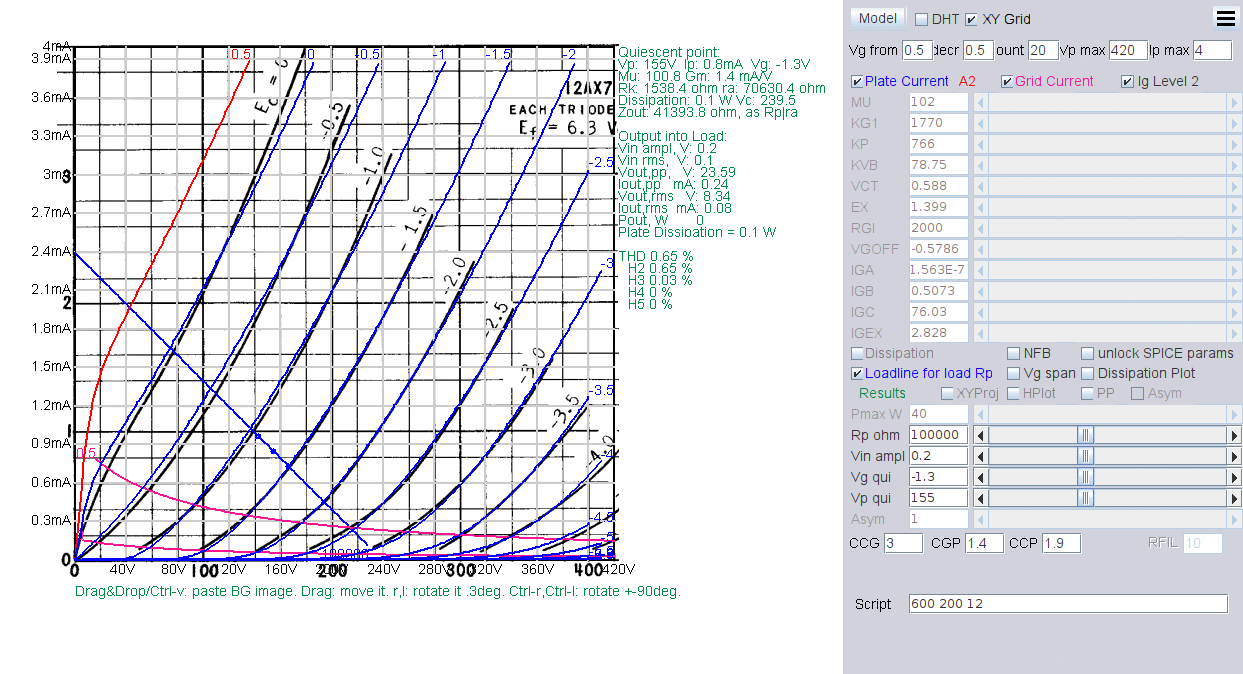
Task: Click right arrow of Vp qui slider
Action: pyautogui.click(x=1234, y=498)
